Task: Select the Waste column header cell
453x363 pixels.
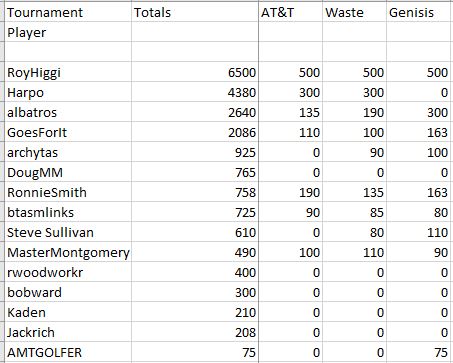Action: click(x=354, y=12)
